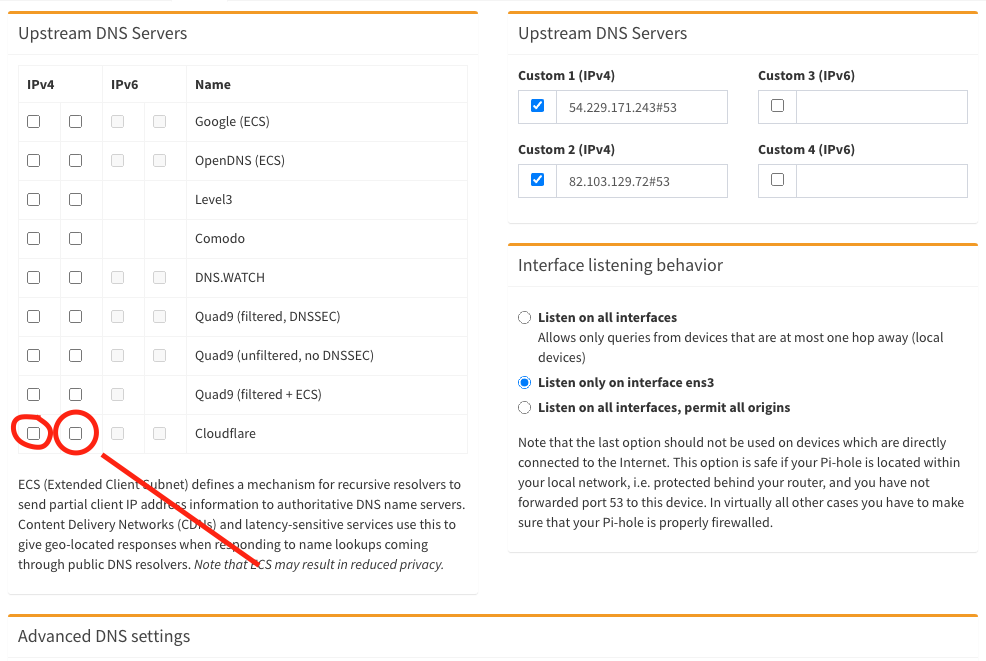Select "Listen on all interfaces, permit all origins"
Screen dimensions: 986x661
[525, 407]
